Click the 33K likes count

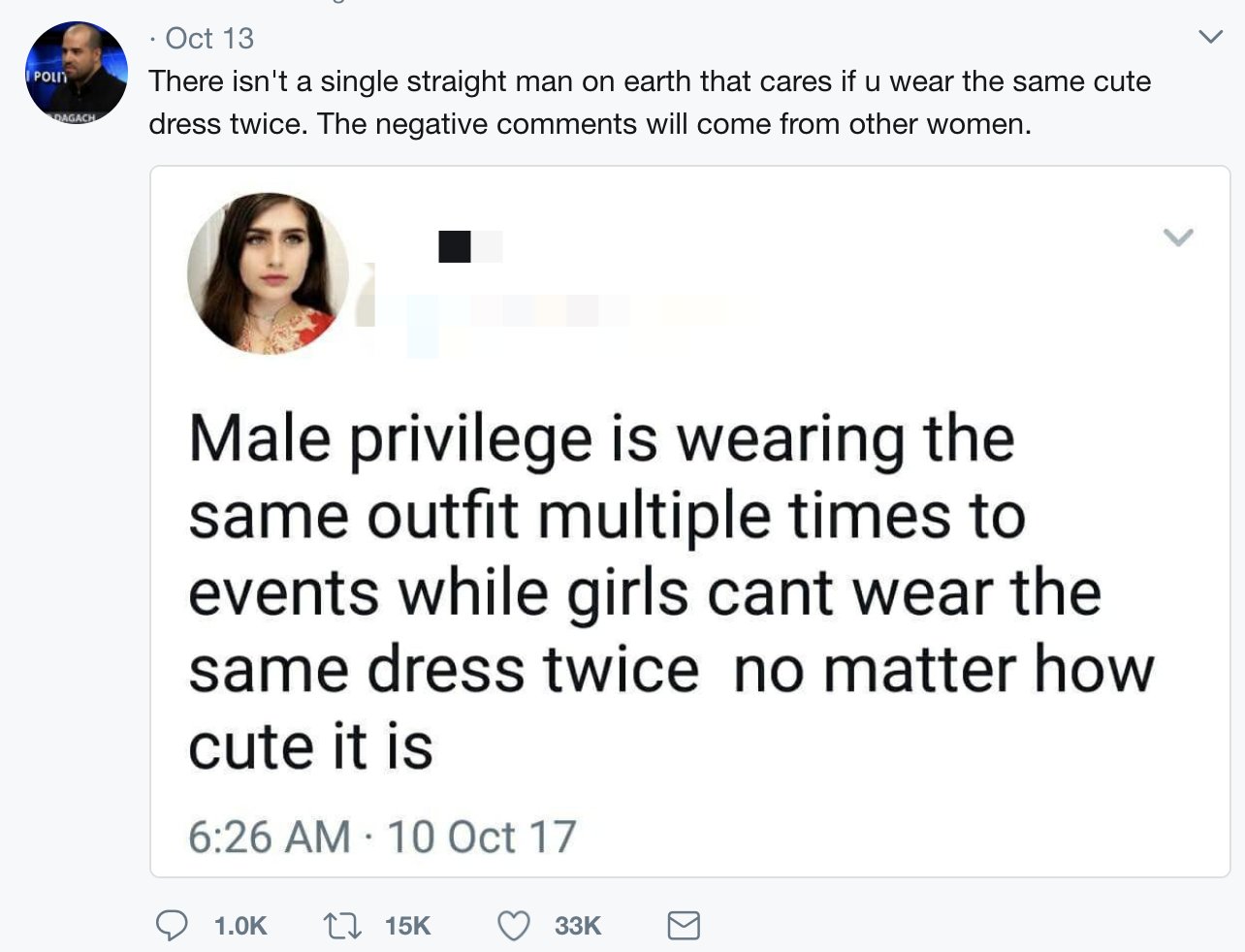tap(578, 926)
